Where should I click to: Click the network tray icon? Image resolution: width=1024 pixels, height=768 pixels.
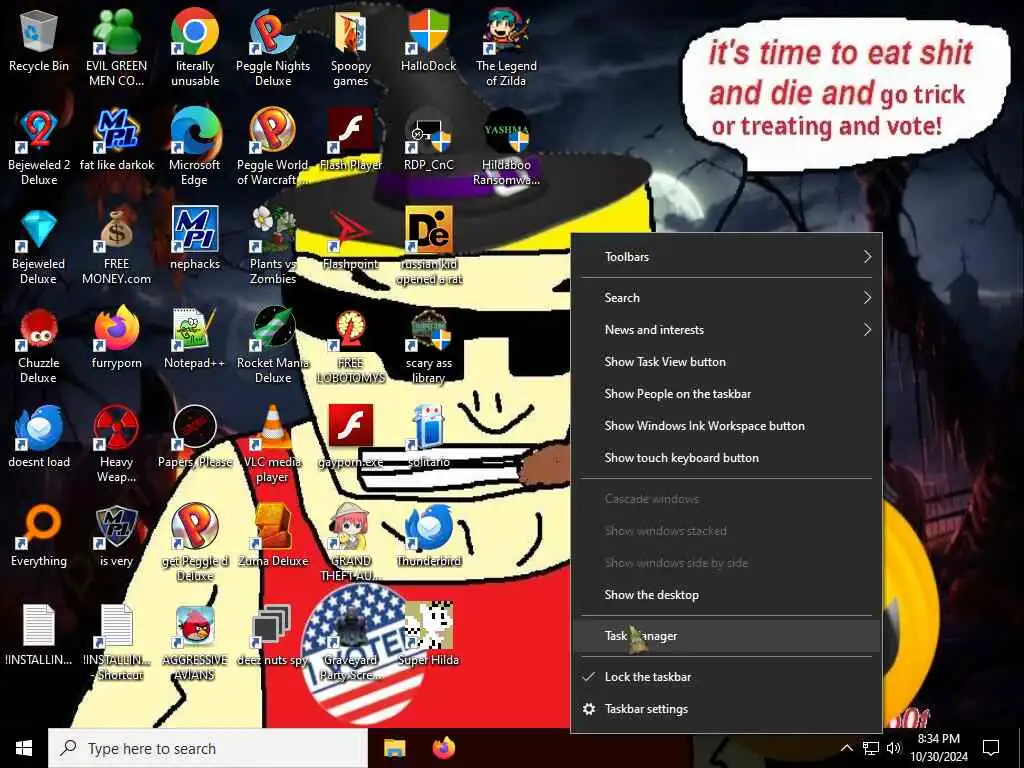[871, 748]
